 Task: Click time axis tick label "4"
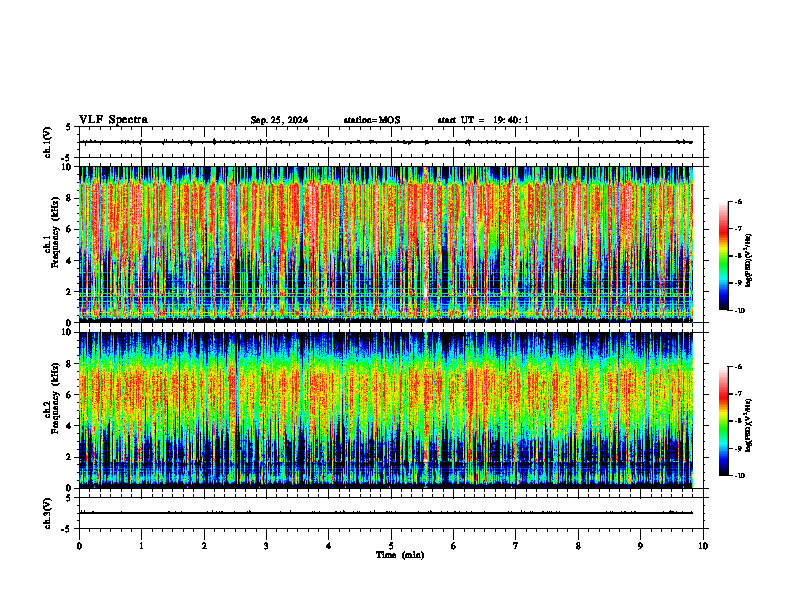point(329,546)
